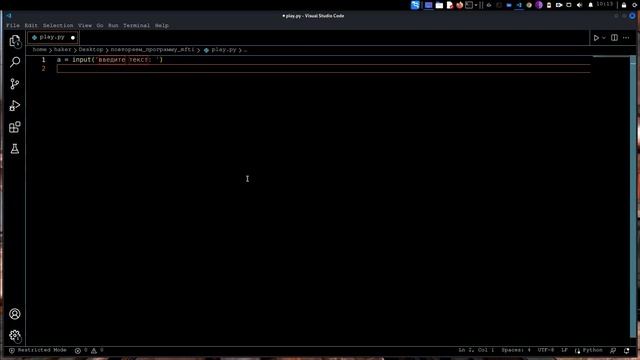Open the View menu
The image size is (640, 360).
point(85,25)
